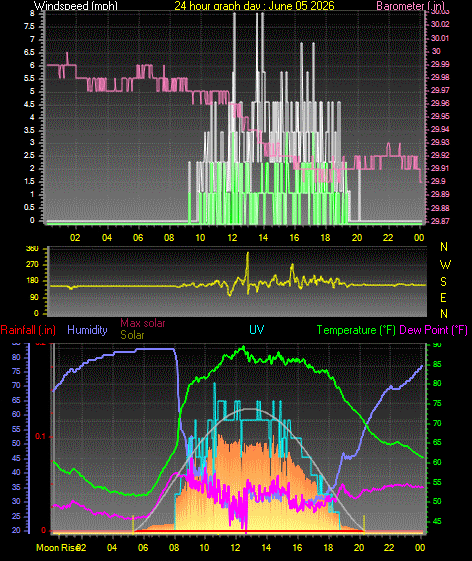Click '4.5' on the windspeed axis
472x561 pixels.
pyautogui.click(x=29, y=104)
